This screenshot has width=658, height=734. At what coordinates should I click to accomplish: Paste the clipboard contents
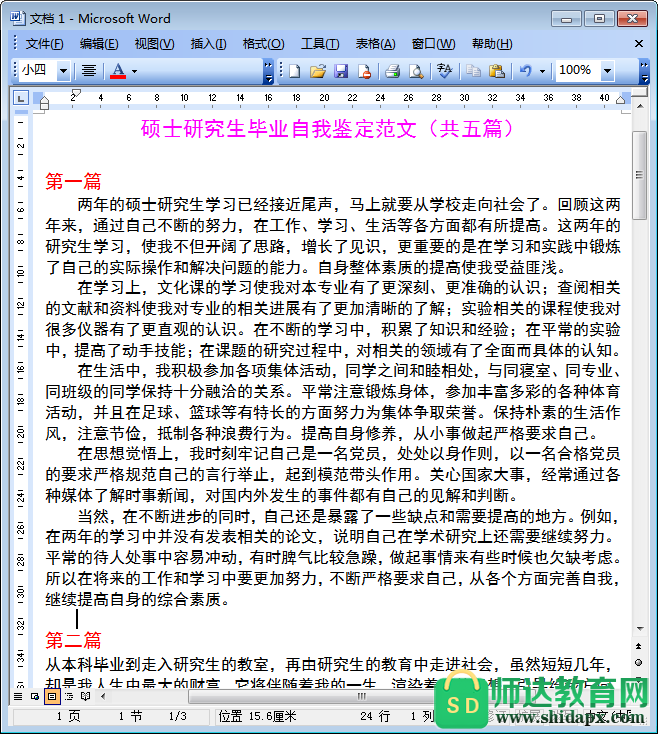496,71
